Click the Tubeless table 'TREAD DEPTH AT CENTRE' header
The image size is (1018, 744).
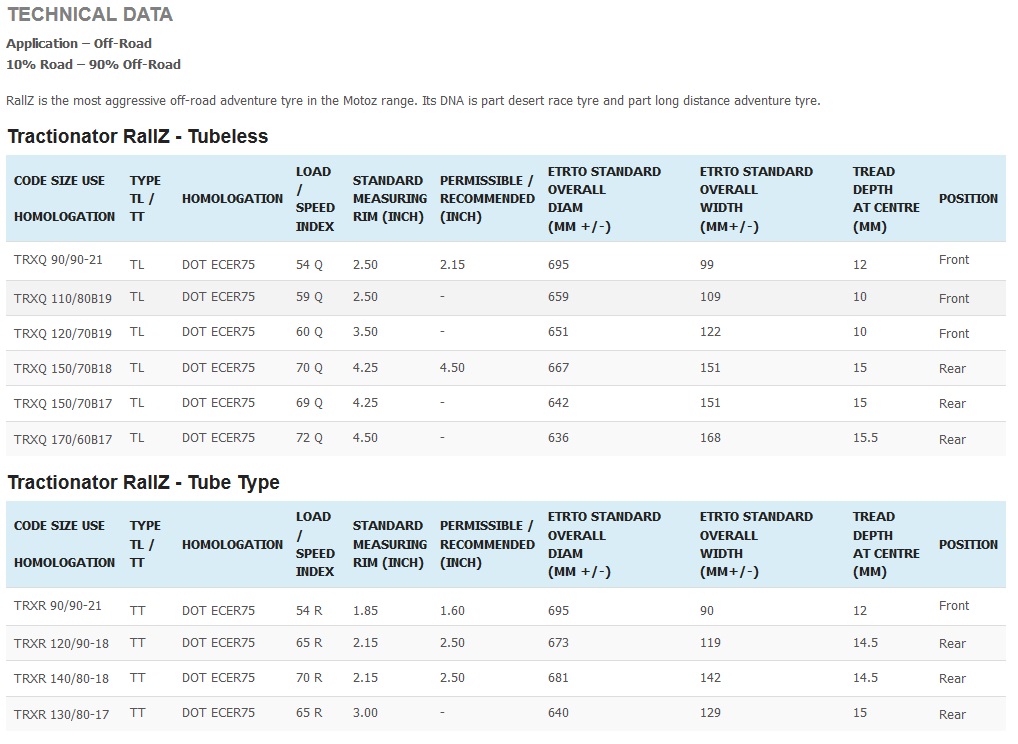(x=886, y=199)
